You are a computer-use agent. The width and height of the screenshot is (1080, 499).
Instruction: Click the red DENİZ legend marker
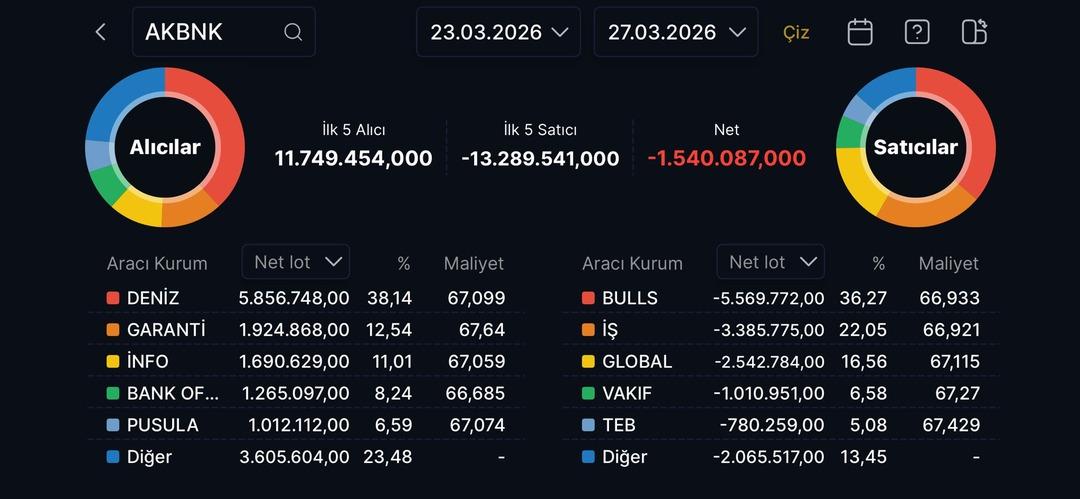click(x=113, y=298)
